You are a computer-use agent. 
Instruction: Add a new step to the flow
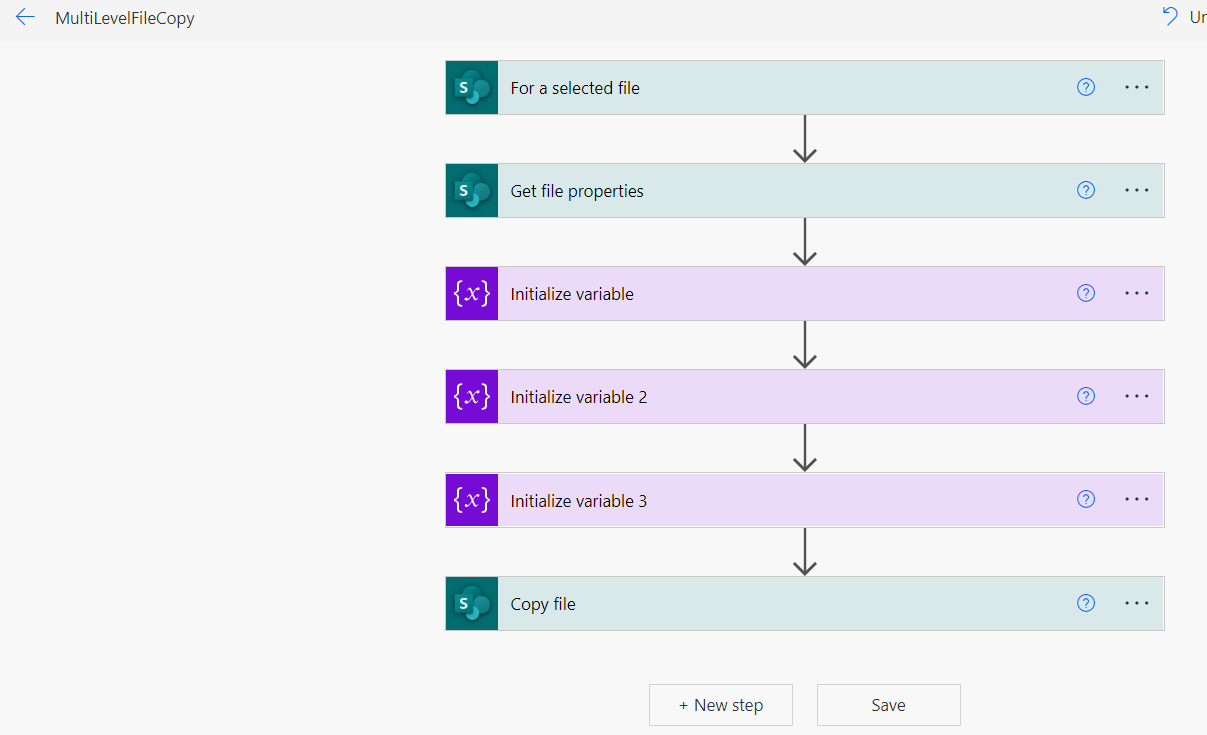pos(721,705)
